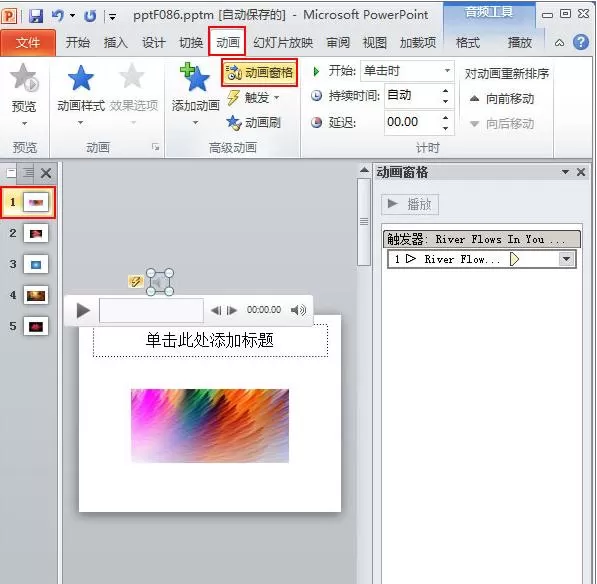Click the Redo/Repeat icon
Screen dimensions: 597x584
(90, 16)
